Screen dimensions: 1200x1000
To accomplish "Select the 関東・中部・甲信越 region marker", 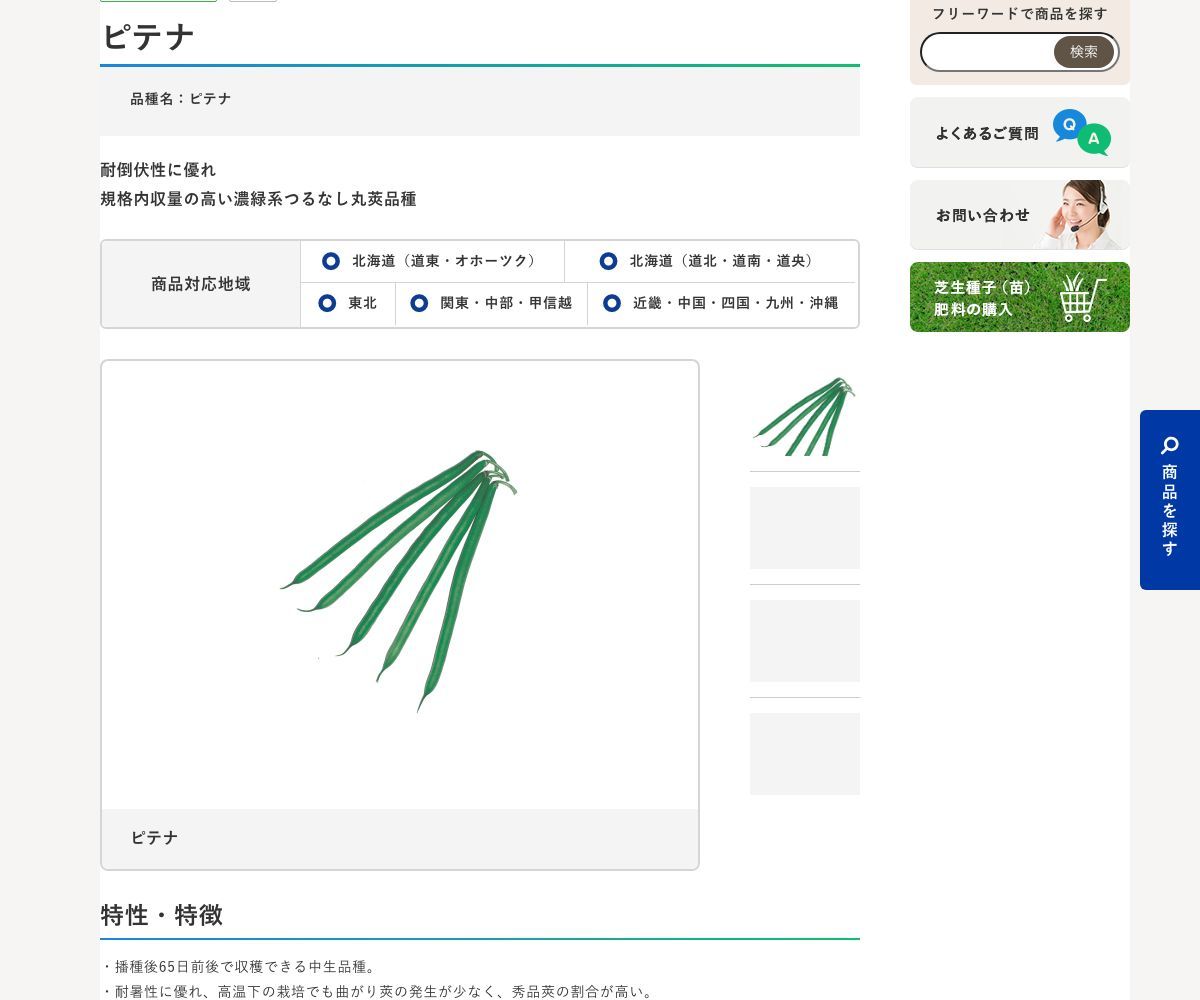I will (x=419, y=303).
